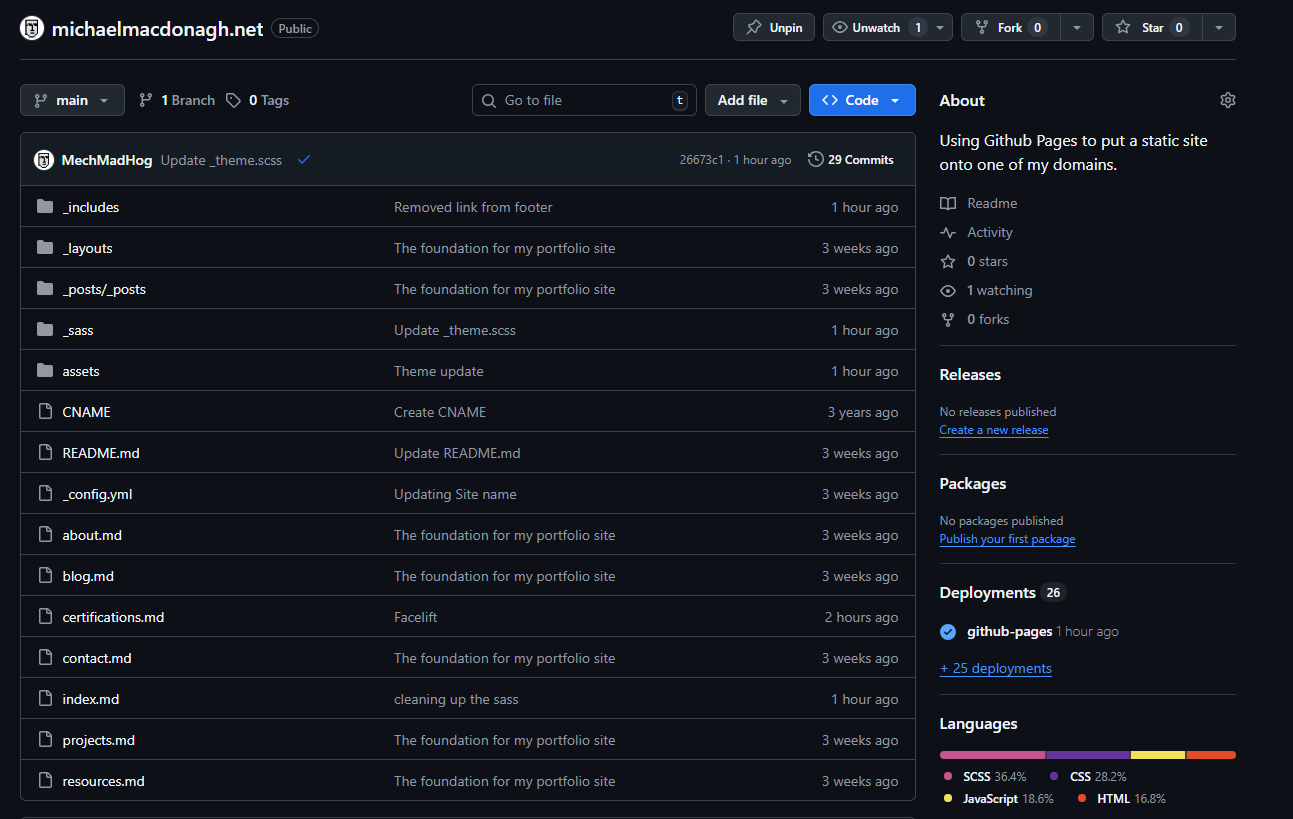Open commit hash 26673c1
Viewport: 1293px width, 819px height.
[x=701, y=160]
